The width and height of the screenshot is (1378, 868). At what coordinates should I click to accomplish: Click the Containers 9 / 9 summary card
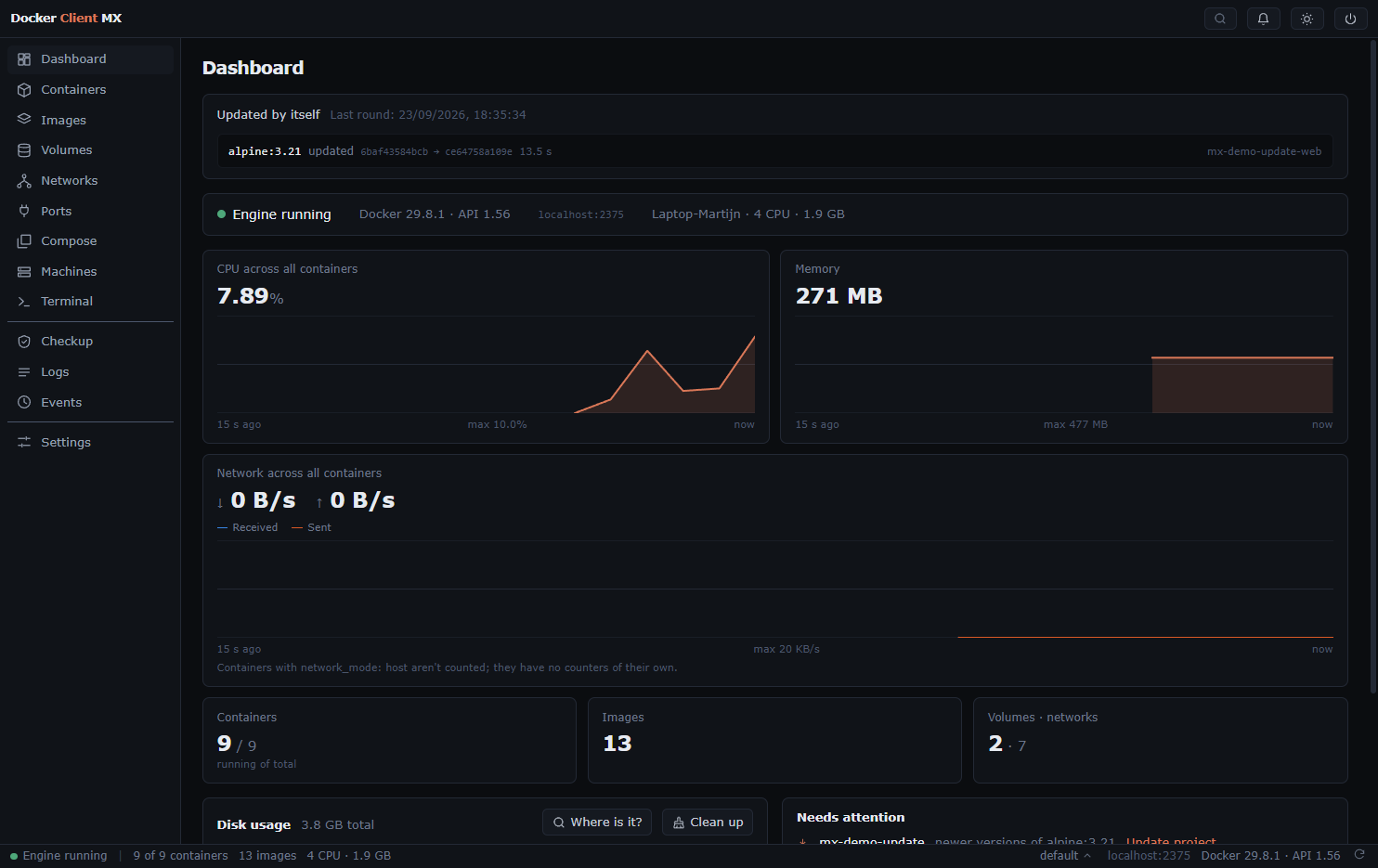[x=389, y=740]
